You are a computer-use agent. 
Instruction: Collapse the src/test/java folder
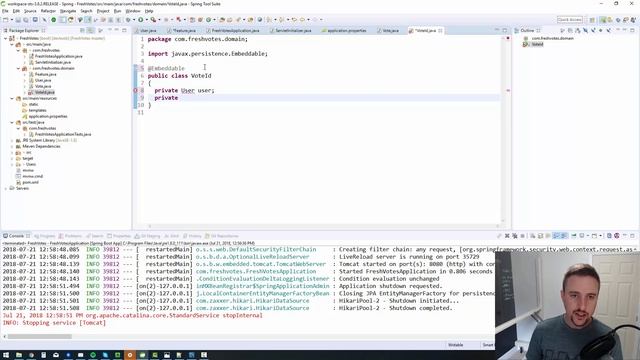pos(12,122)
